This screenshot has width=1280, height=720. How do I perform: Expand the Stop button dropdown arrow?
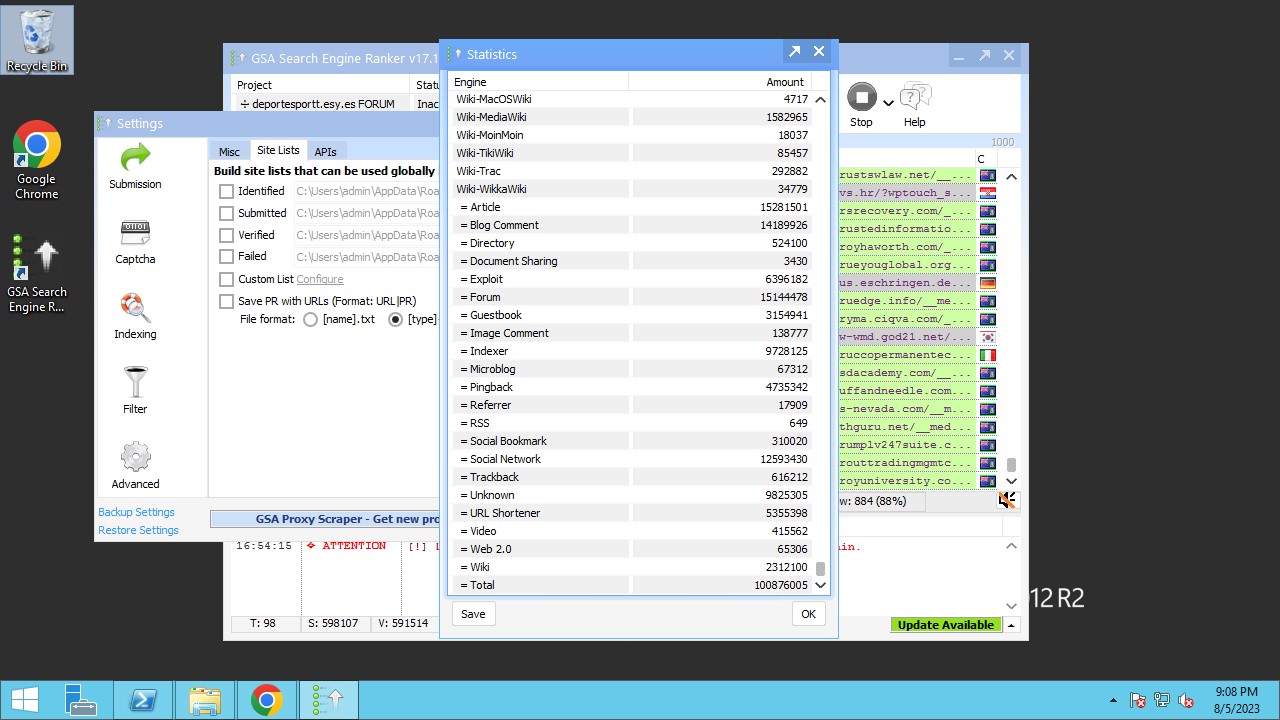(888, 103)
